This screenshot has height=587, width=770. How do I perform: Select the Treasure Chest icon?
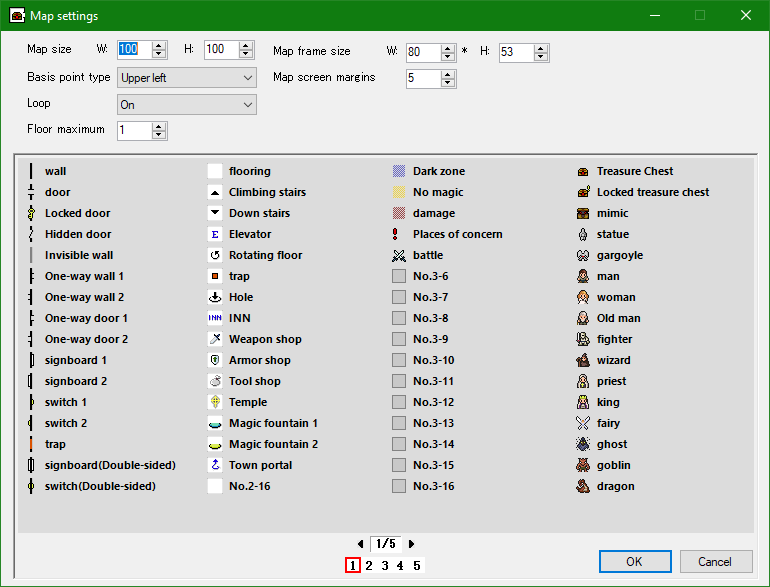(583, 171)
